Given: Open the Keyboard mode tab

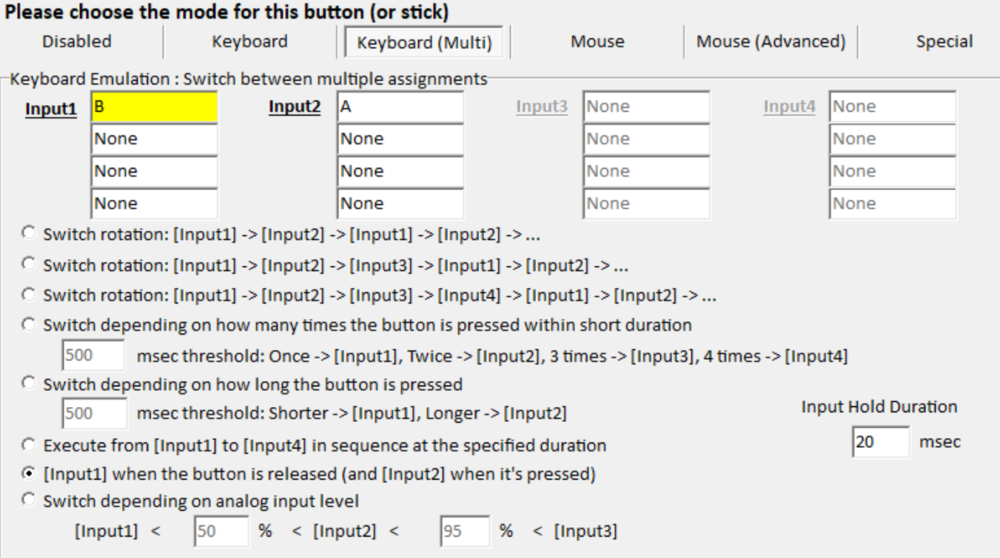Looking at the screenshot, I should click(x=249, y=42).
